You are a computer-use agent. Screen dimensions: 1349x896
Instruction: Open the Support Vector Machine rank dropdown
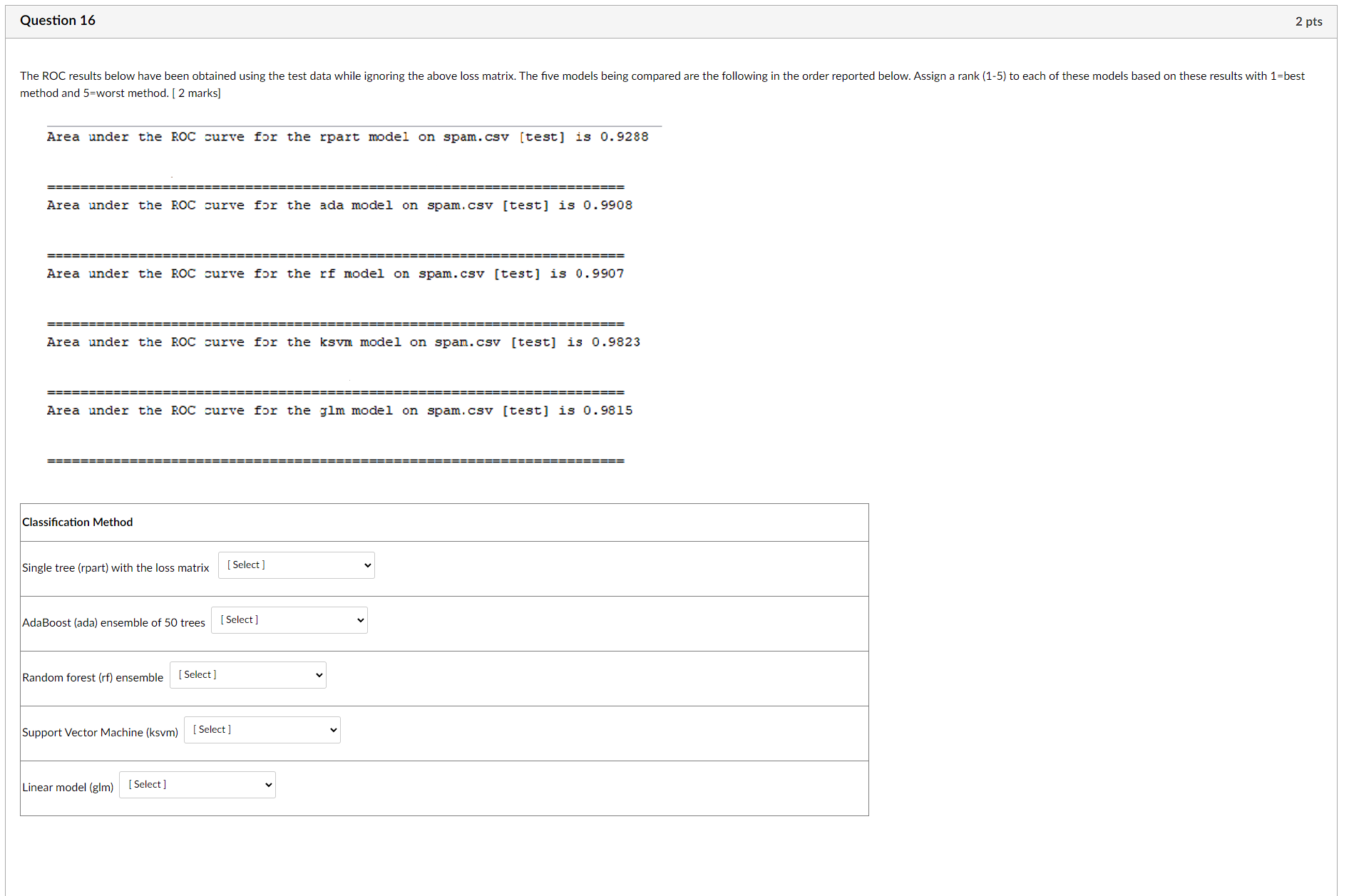pyautogui.click(x=261, y=729)
